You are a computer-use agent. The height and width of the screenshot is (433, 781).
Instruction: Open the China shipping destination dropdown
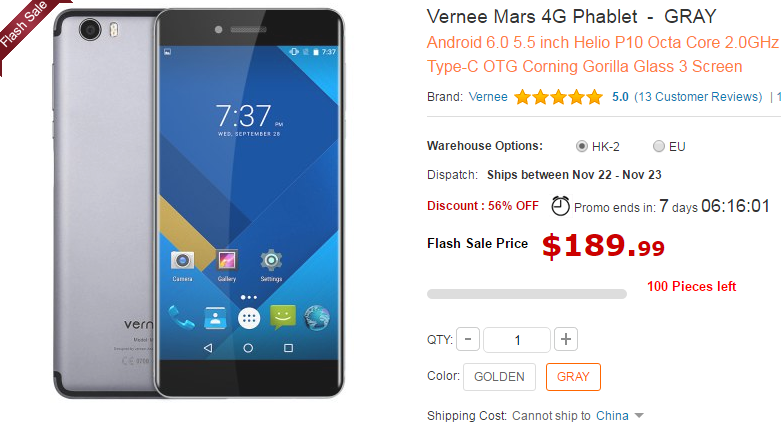click(620, 416)
